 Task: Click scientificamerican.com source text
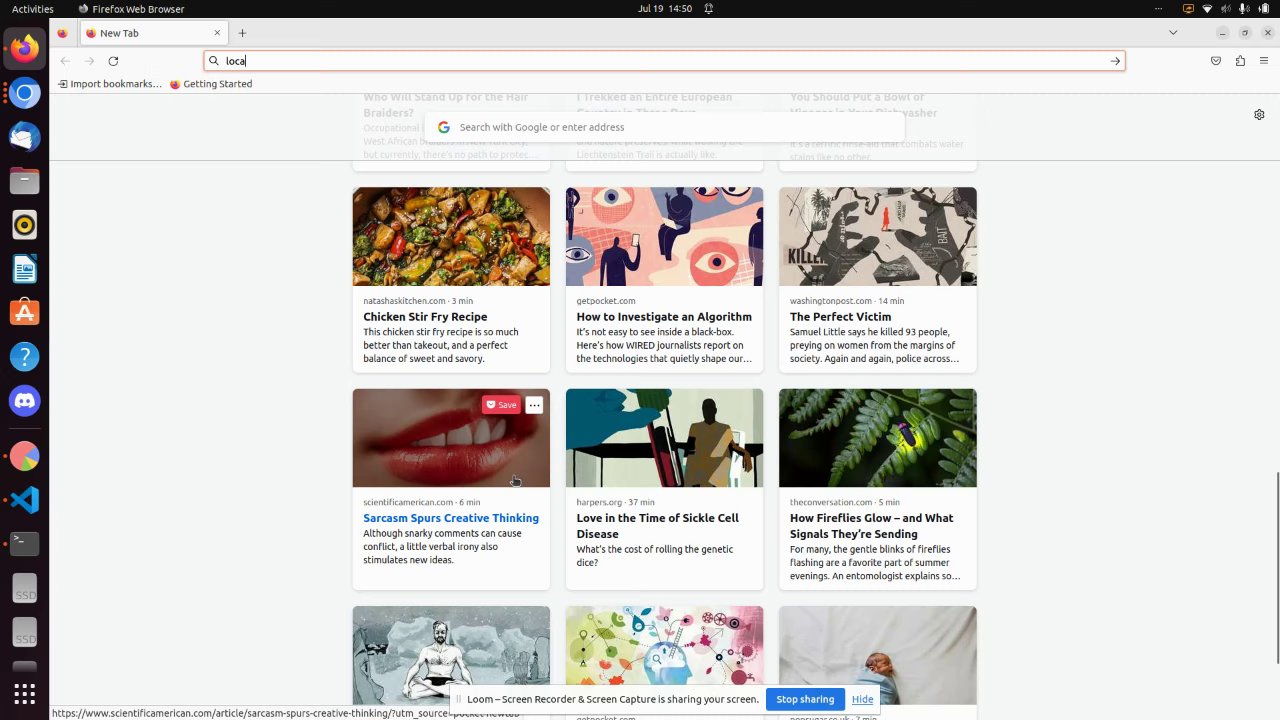coord(408,502)
